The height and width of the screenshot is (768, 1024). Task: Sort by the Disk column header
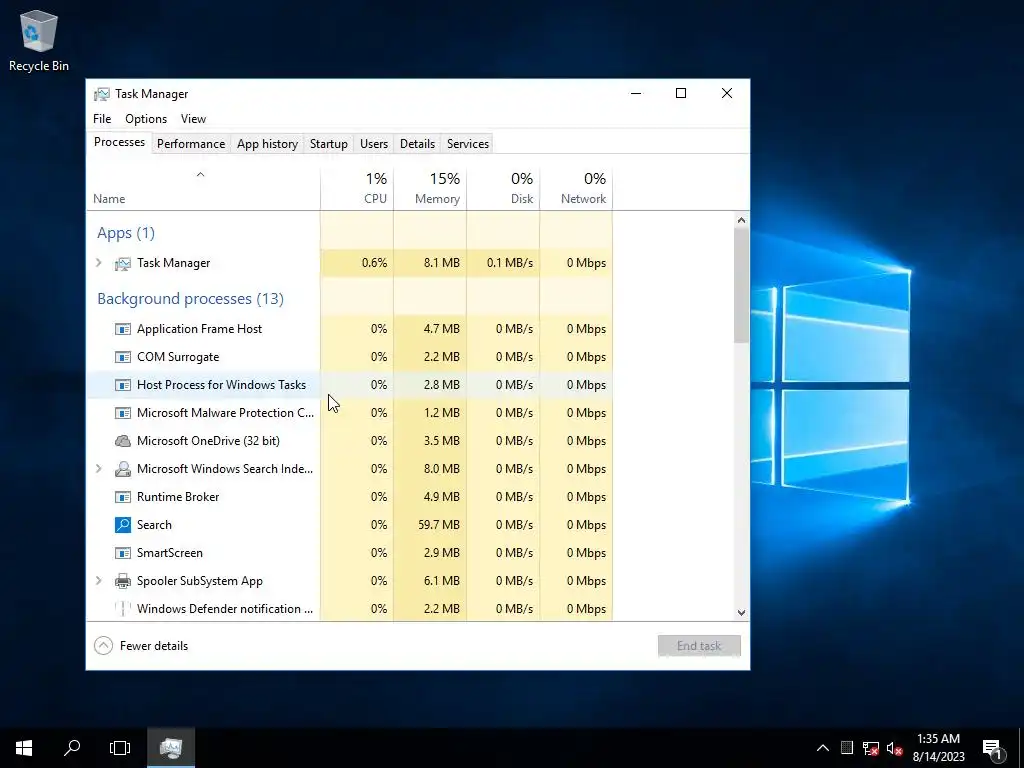[x=504, y=189]
